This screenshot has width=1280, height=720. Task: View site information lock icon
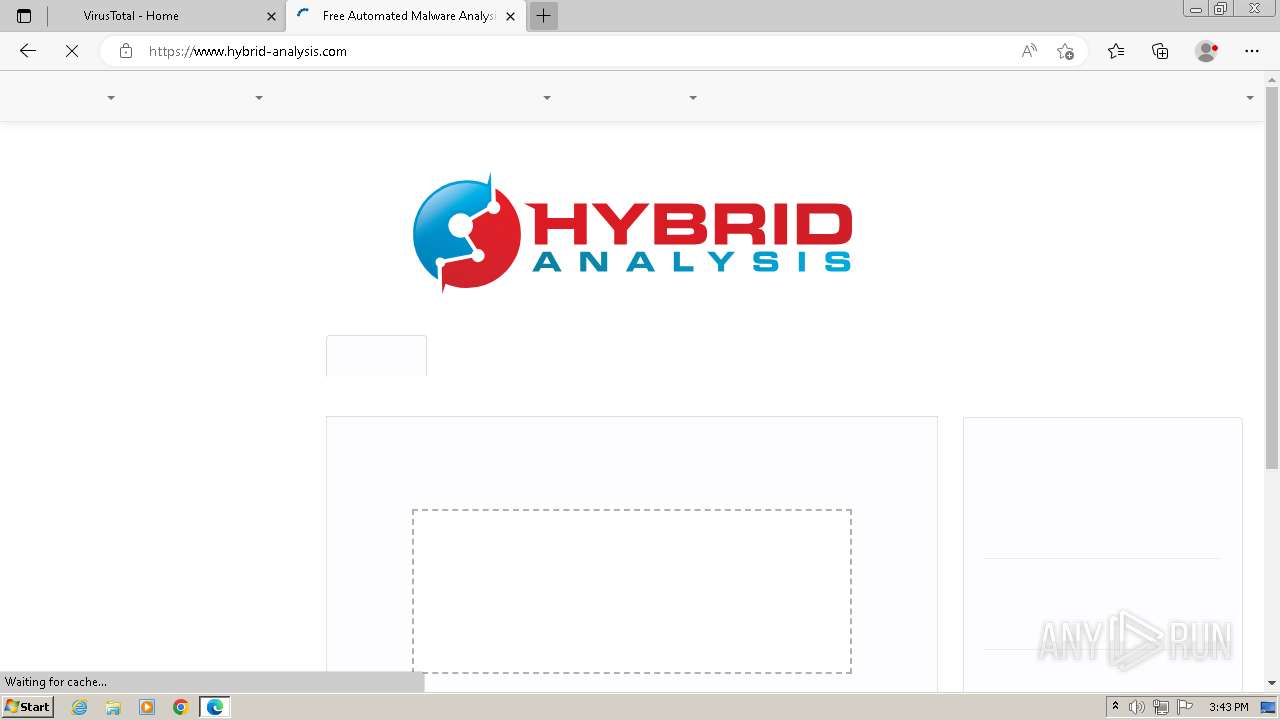tap(126, 51)
